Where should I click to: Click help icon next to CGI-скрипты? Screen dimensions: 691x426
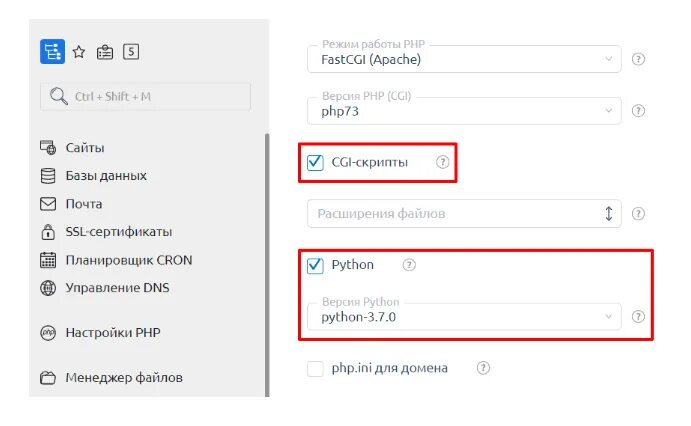tap(443, 162)
